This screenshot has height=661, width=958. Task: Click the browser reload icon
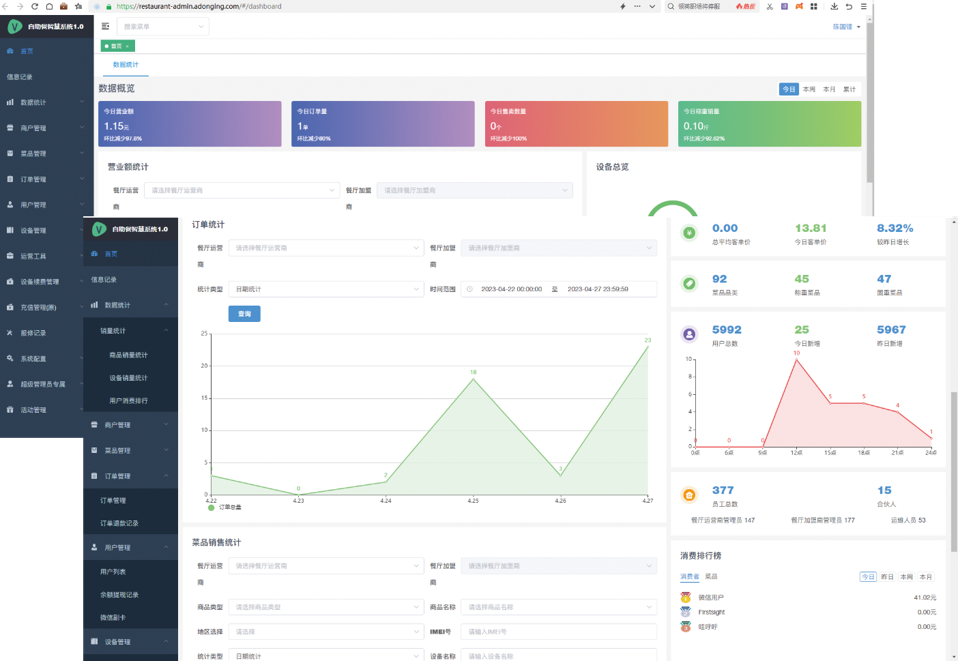(x=34, y=6)
